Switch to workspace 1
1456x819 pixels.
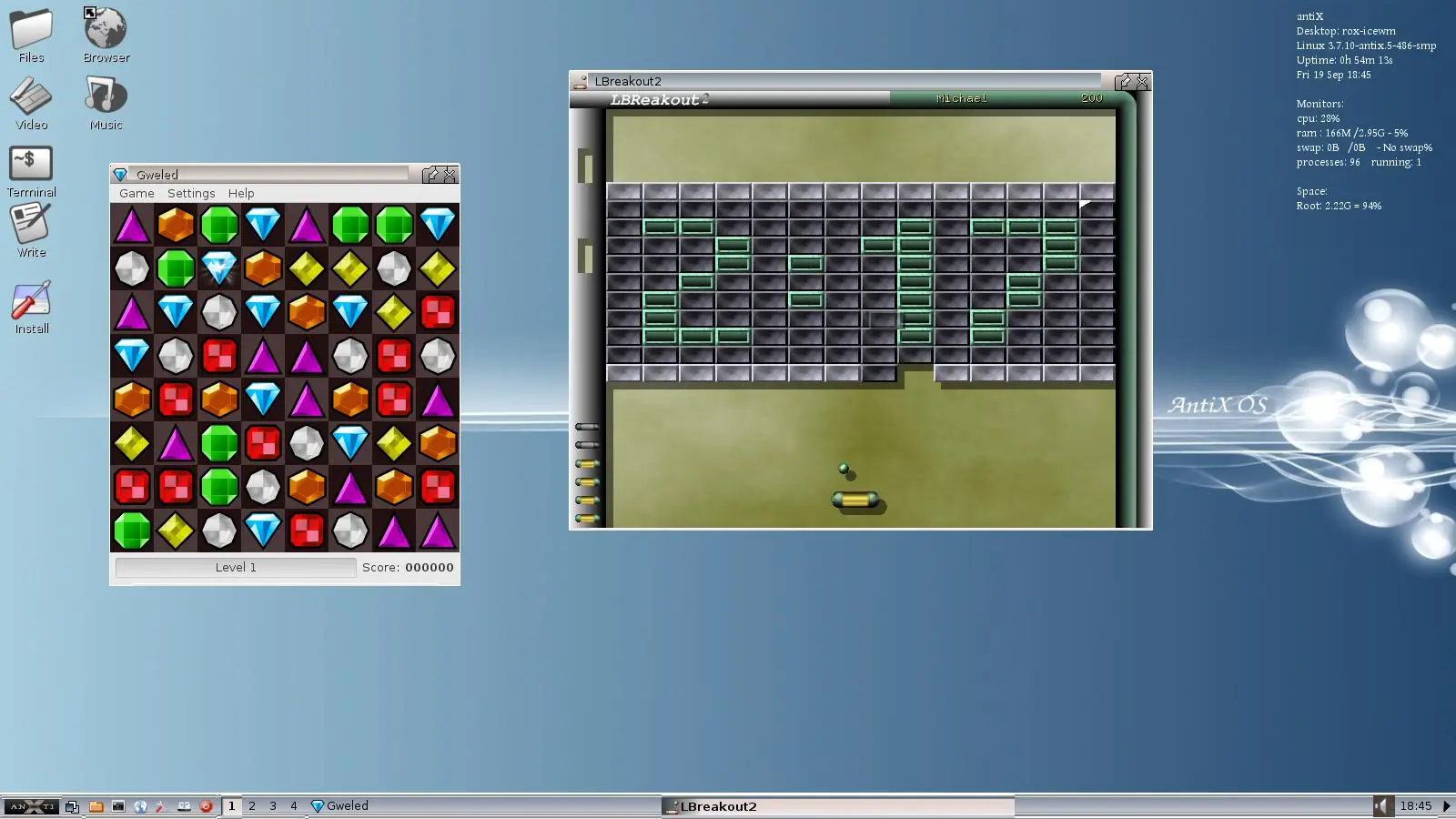pos(232,806)
